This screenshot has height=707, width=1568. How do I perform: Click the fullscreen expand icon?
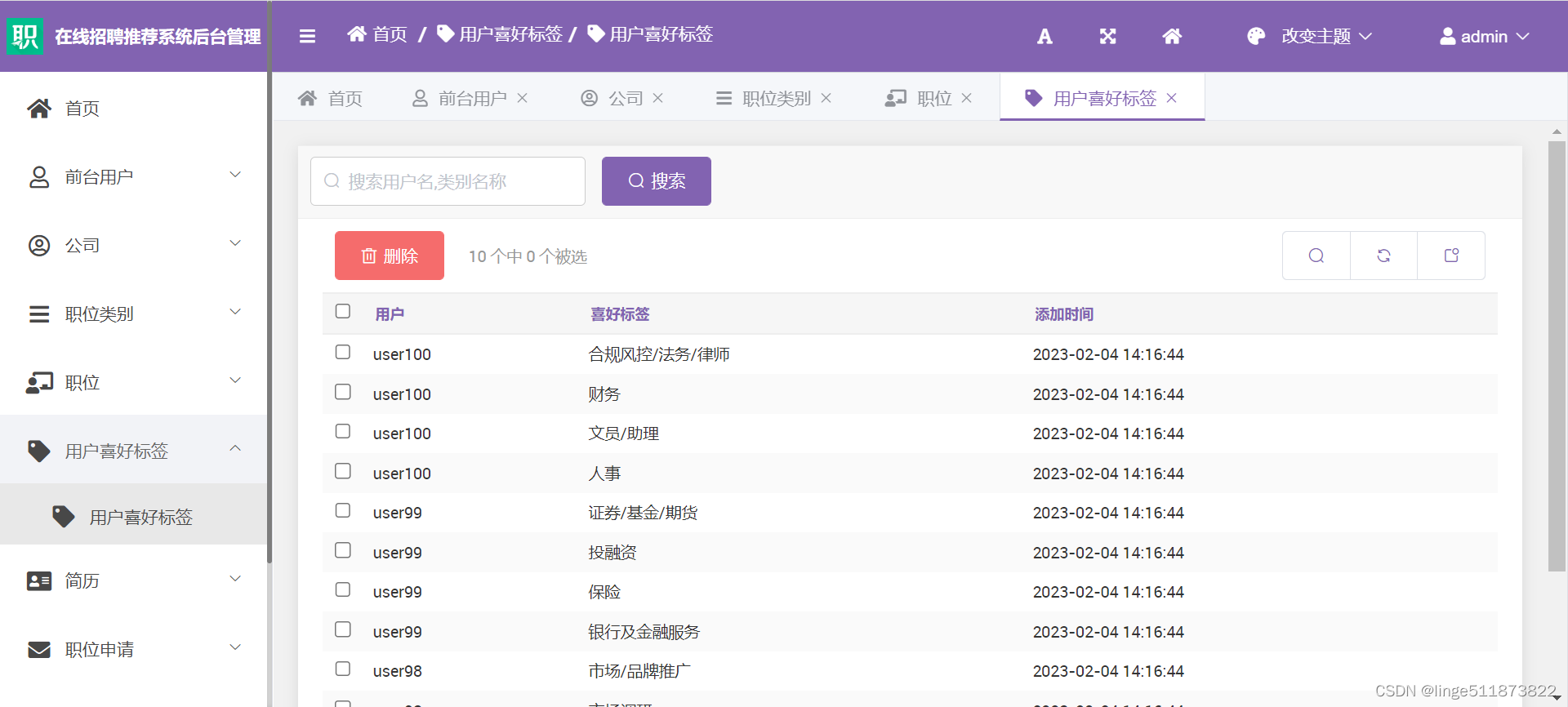(1107, 36)
